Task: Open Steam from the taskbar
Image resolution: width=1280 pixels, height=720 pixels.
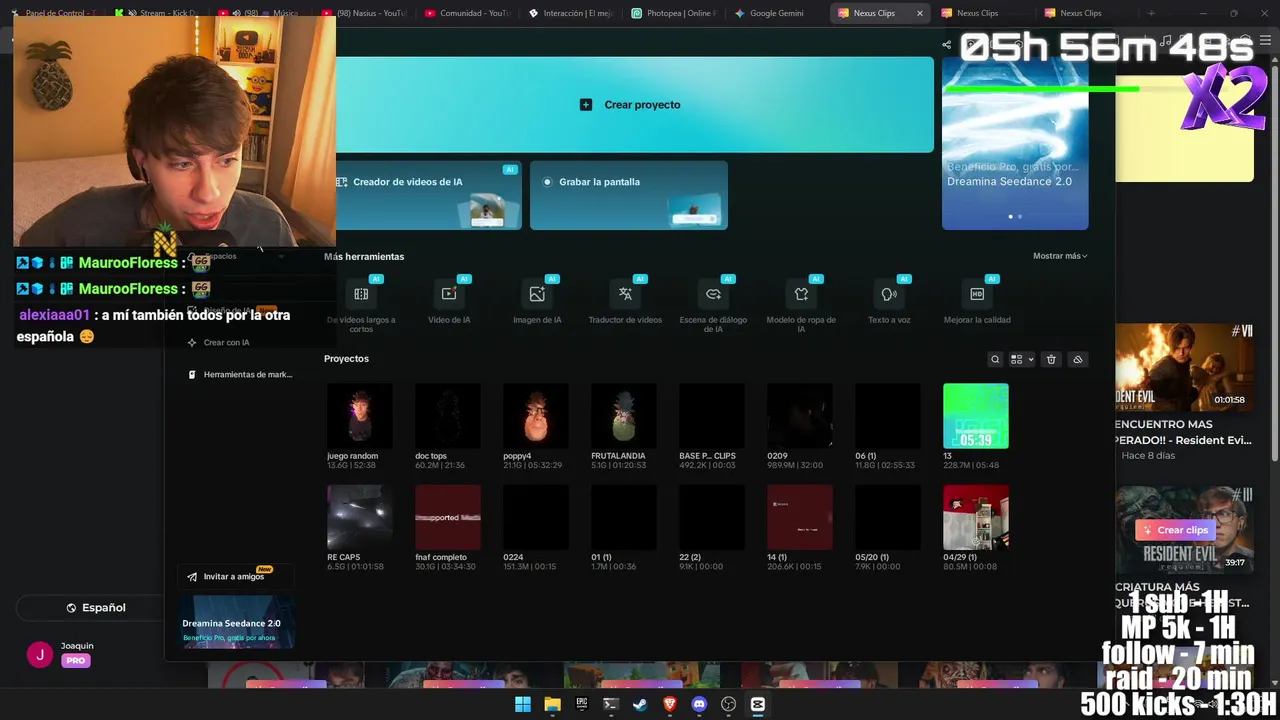Action: click(x=640, y=704)
